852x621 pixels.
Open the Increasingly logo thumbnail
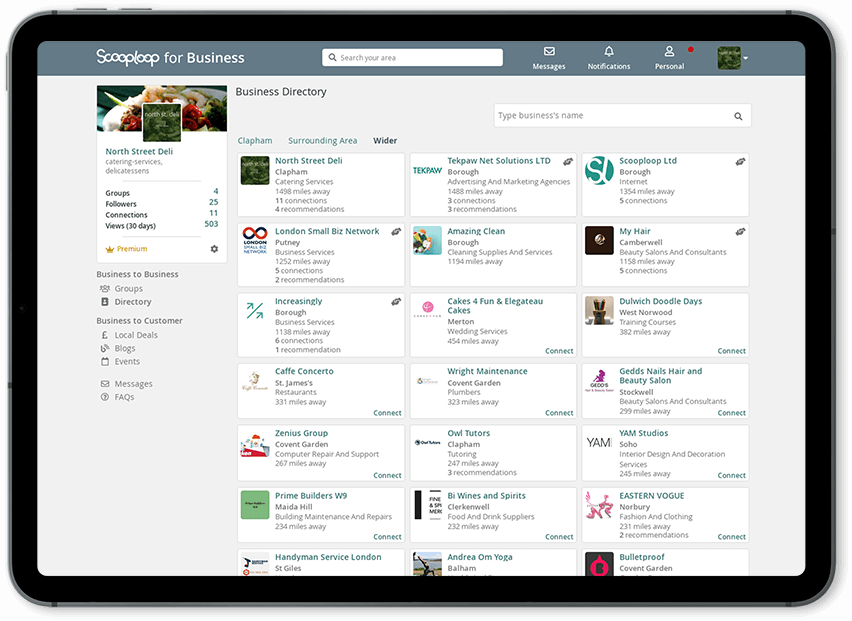pos(255,310)
